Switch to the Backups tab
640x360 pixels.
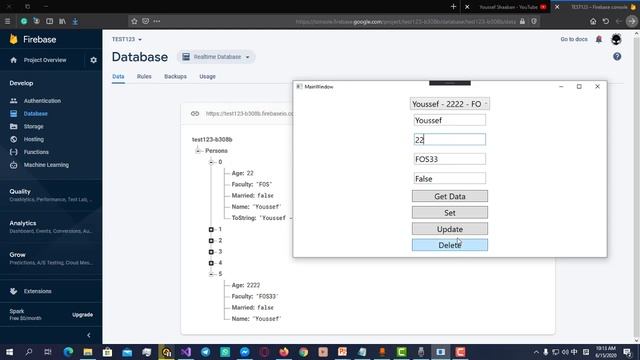pos(176,76)
